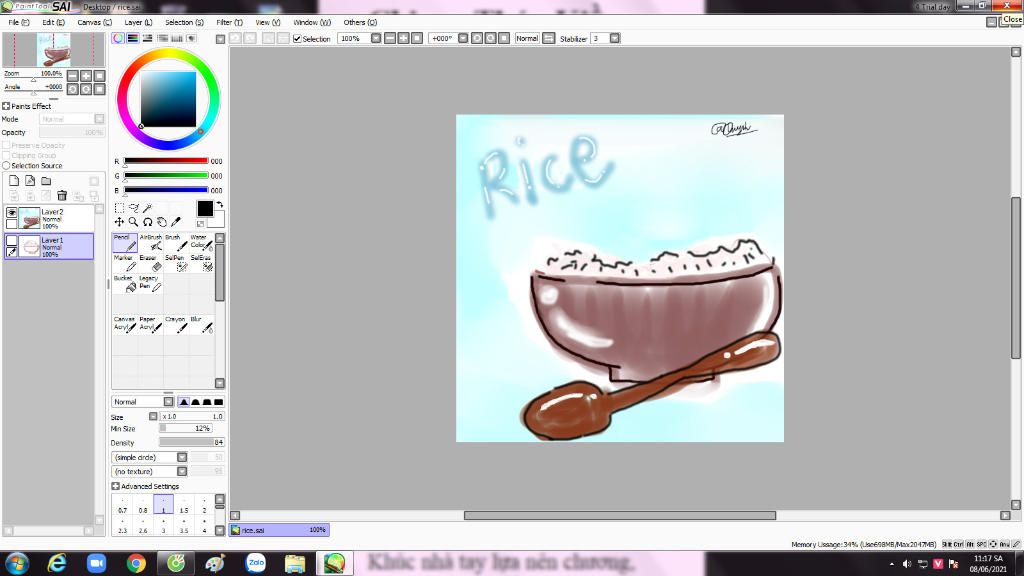Switch to the rice.sai canvas tab
Screen dimensions: 1024x576
coord(279,530)
